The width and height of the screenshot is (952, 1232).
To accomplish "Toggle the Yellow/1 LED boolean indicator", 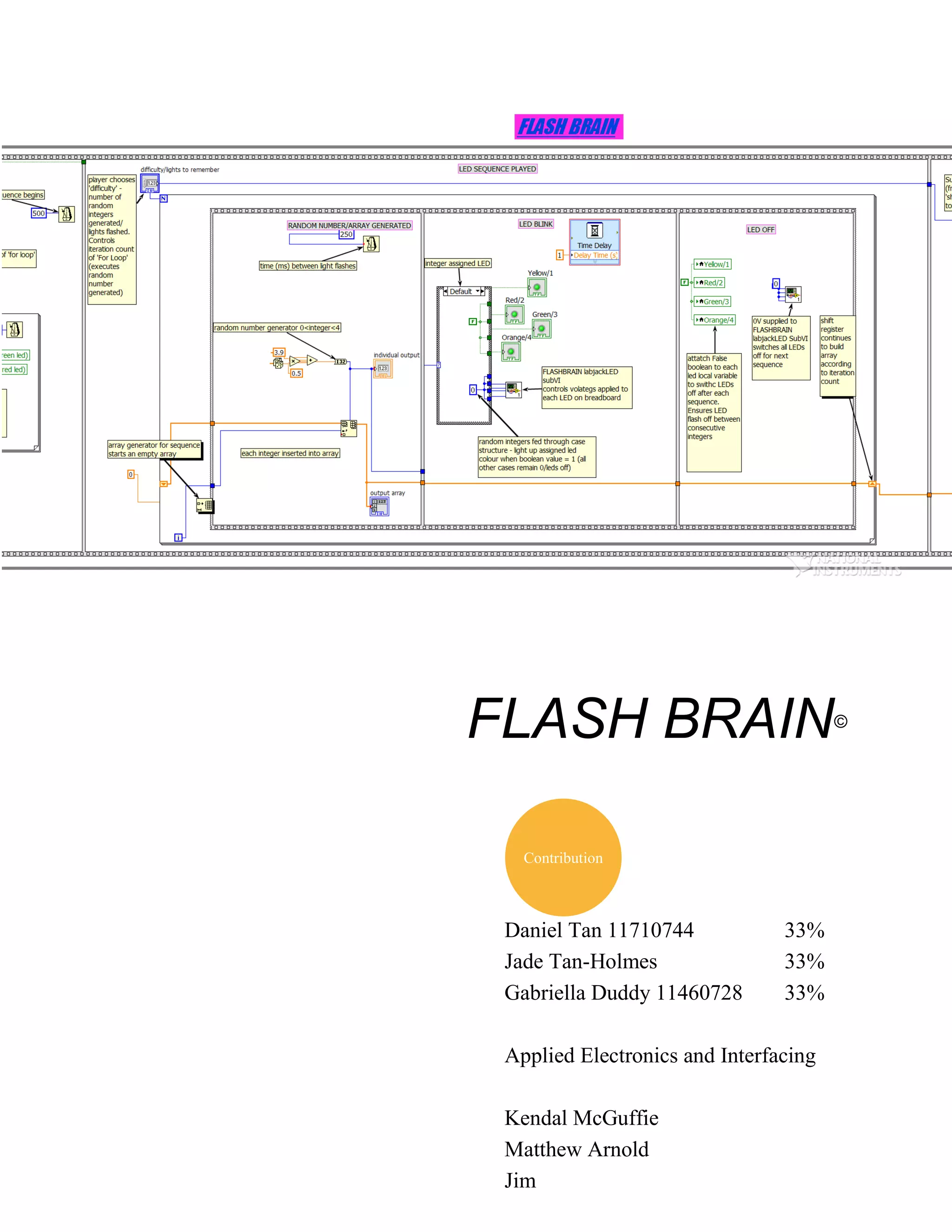I will point(537,288).
